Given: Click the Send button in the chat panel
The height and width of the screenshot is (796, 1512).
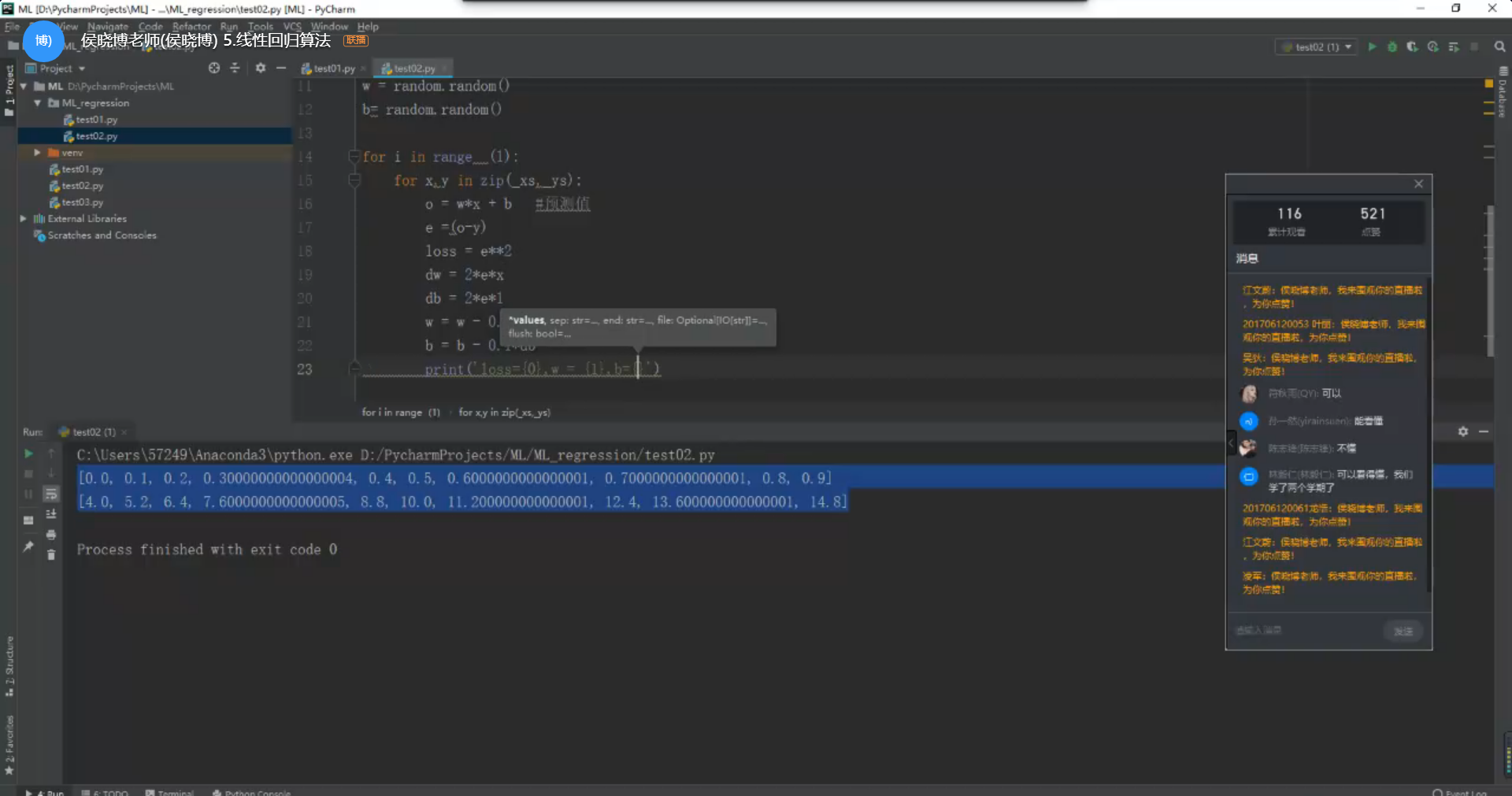Looking at the screenshot, I should click(x=1403, y=631).
